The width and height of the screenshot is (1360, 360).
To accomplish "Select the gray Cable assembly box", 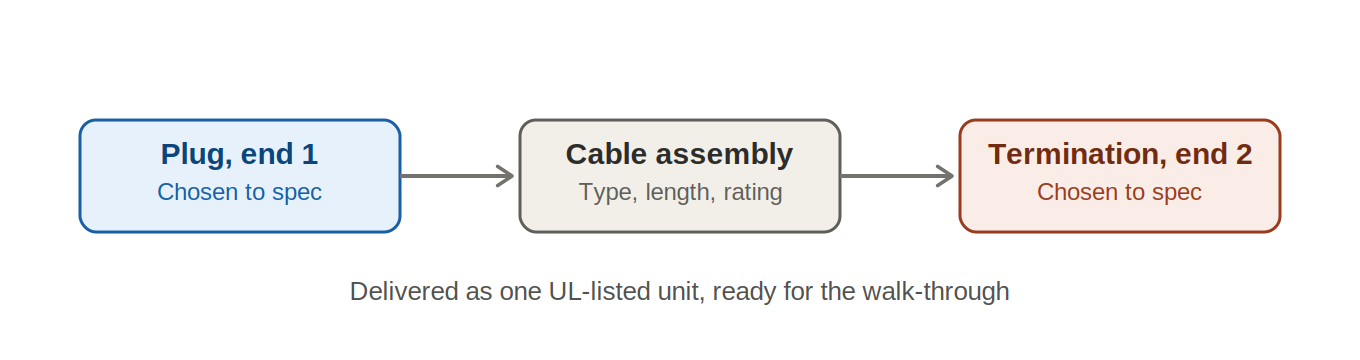I will pos(680,176).
